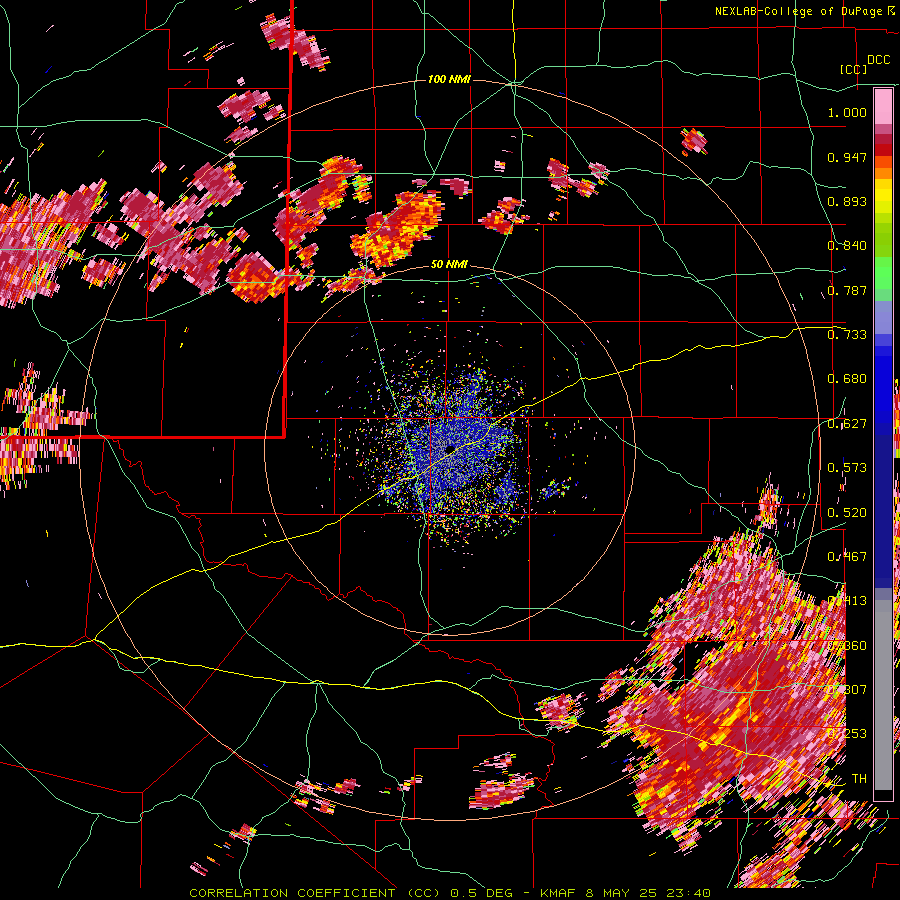The width and height of the screenshot is (900, 900).
Task: Click the CORRELATION COEFFICIENT (CC) caption text
Action: tap(315, 893)
